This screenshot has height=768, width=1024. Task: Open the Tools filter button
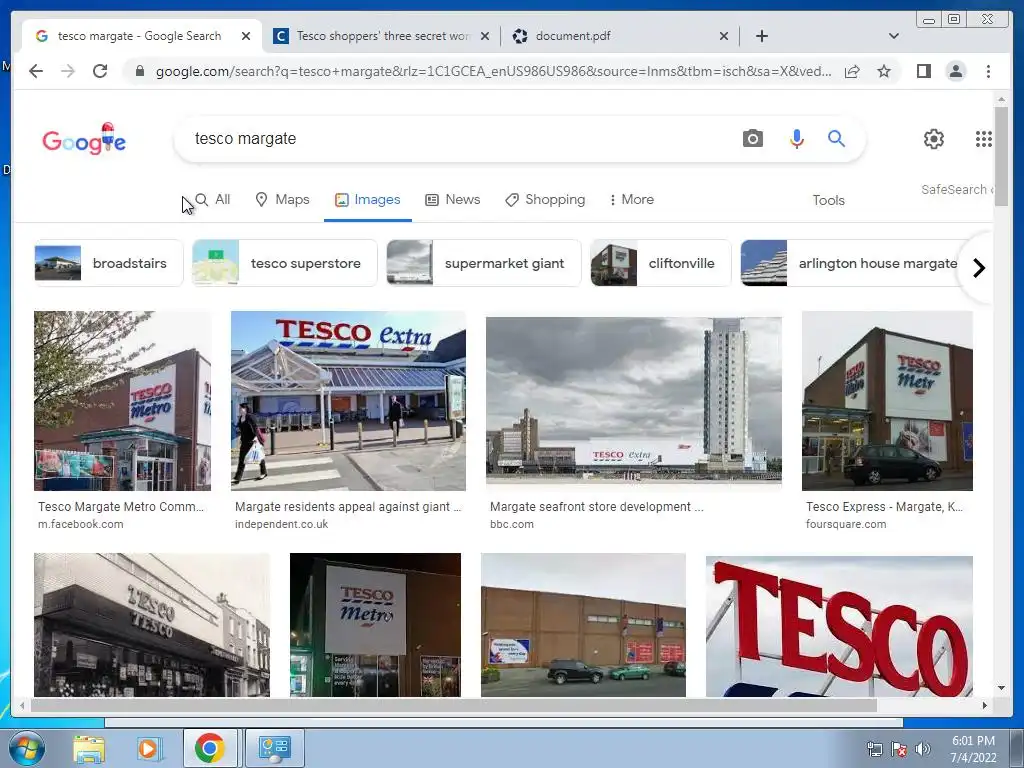click(x=828, y=200)
